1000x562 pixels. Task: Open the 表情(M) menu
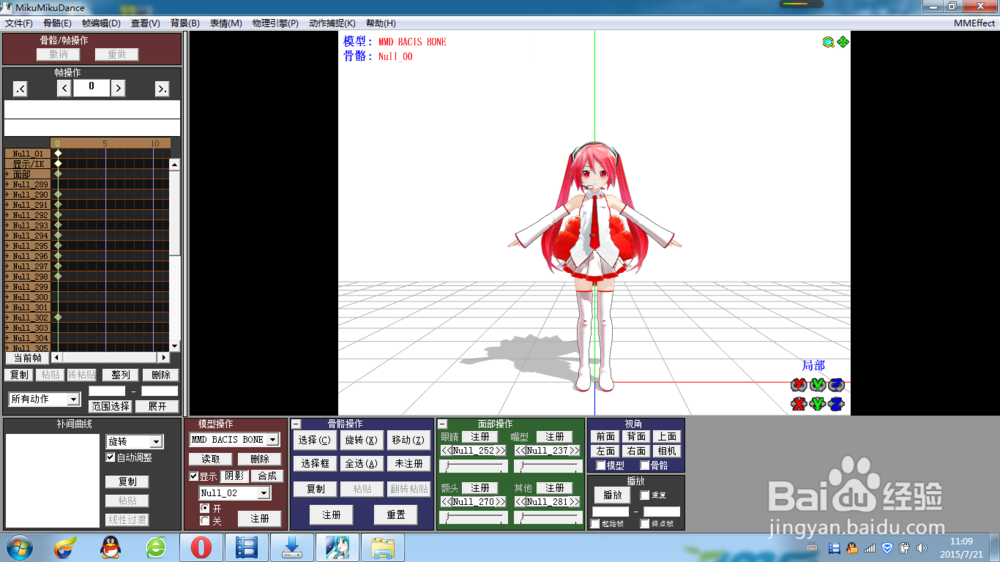pos(226,23)
